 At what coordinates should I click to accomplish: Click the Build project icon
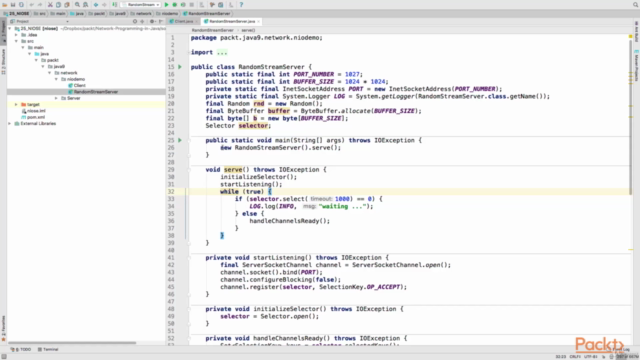[115, 4]
